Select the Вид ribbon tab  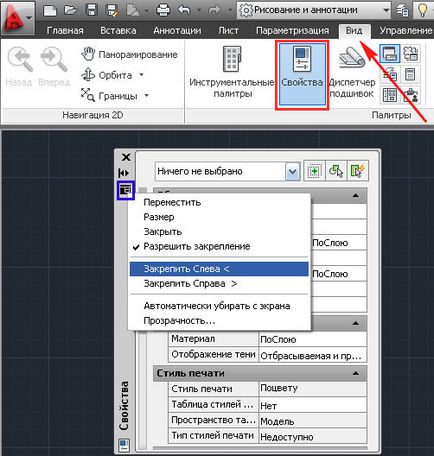click(x=354, y=31)
